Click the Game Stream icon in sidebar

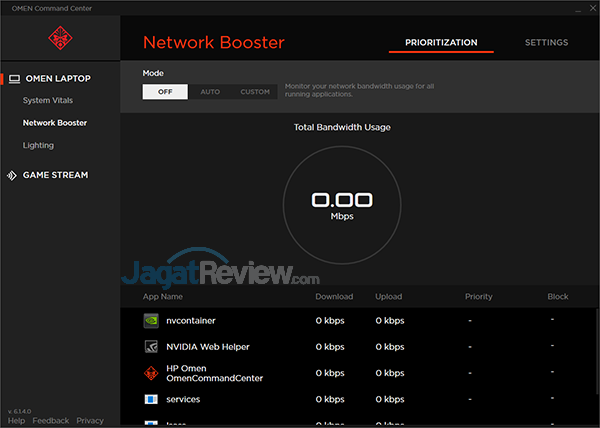pyautogui.click(x=12, y=175)
